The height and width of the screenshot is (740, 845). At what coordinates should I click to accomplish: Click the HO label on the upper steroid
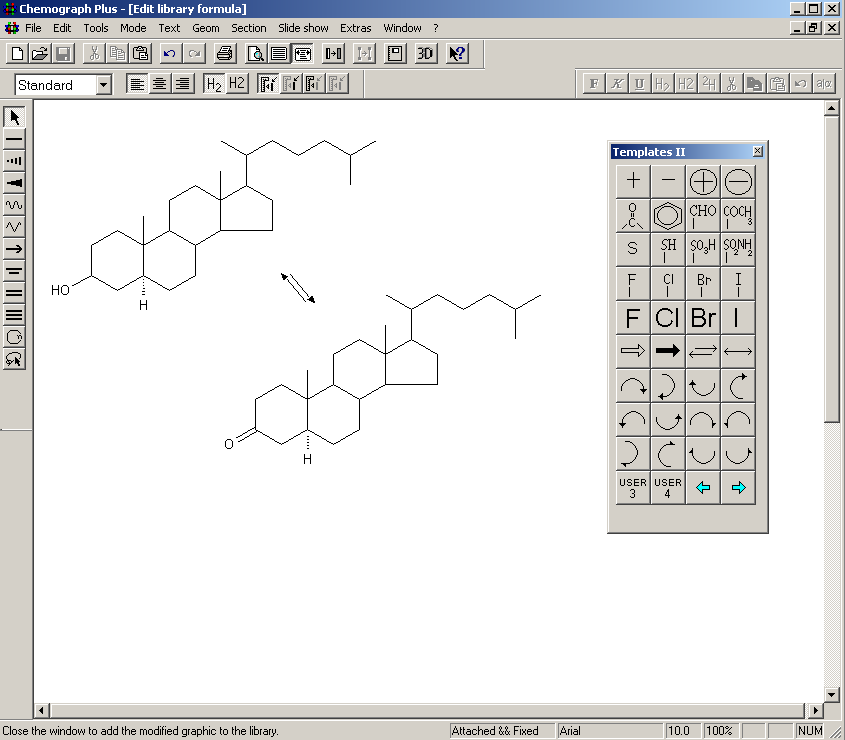60,291
